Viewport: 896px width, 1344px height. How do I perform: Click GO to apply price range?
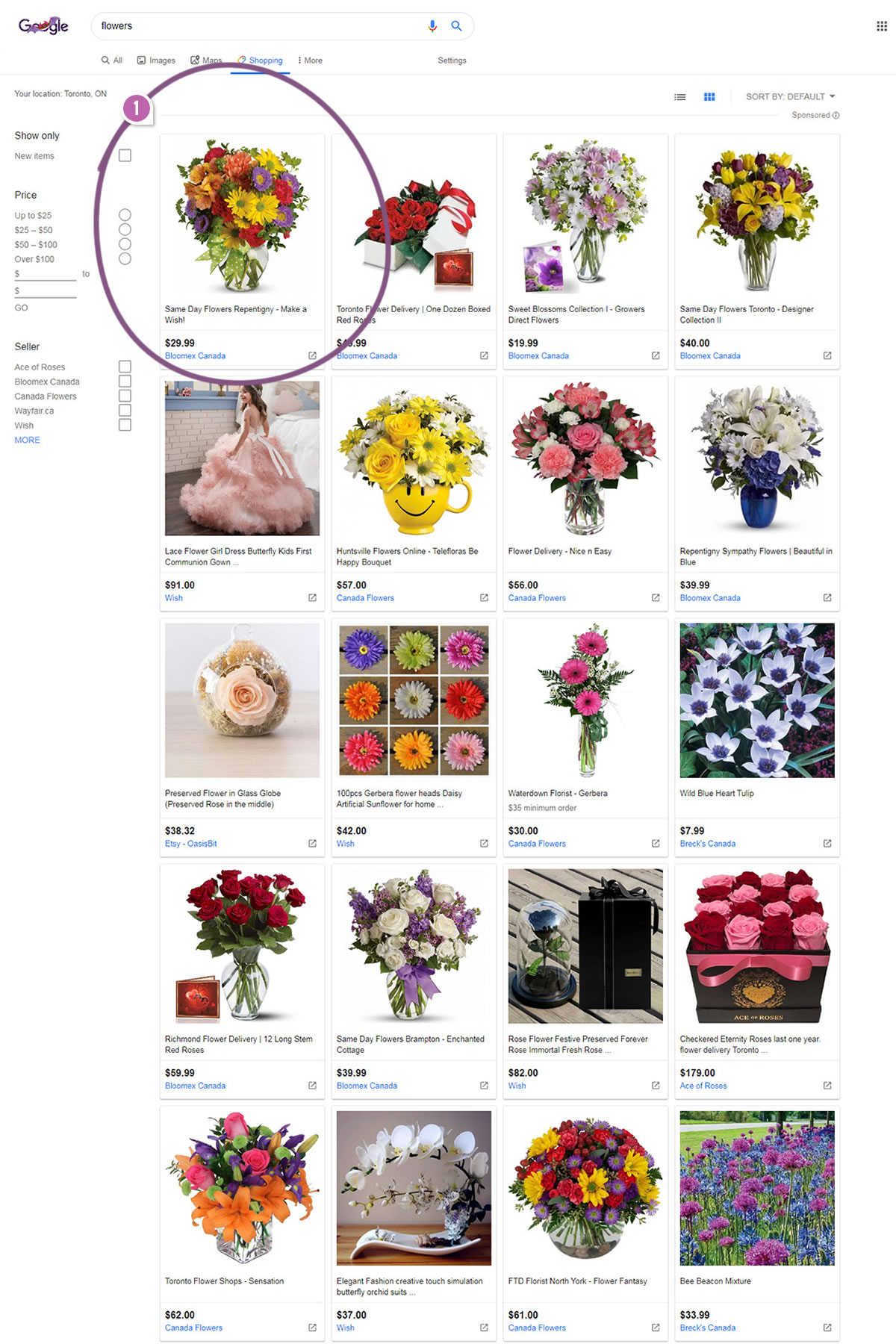(22, 308)
